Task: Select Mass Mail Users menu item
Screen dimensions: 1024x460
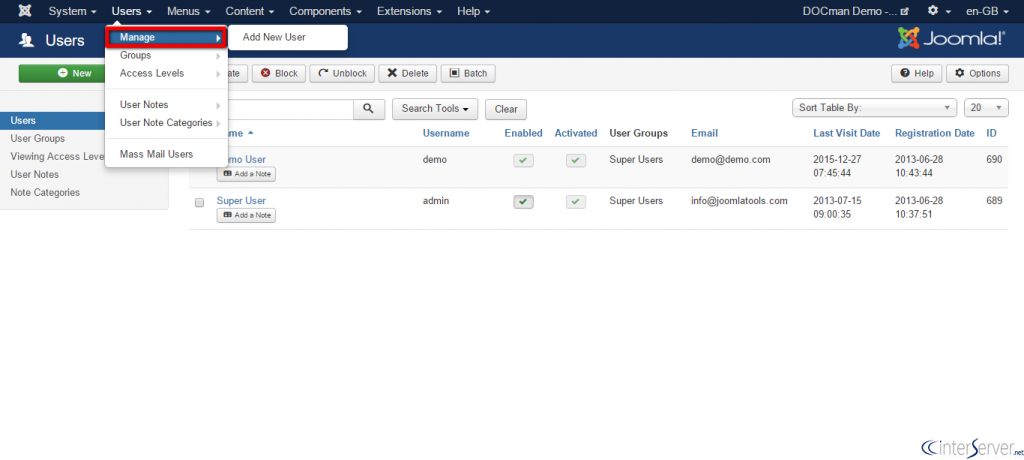Action: (x=166, y=154)
